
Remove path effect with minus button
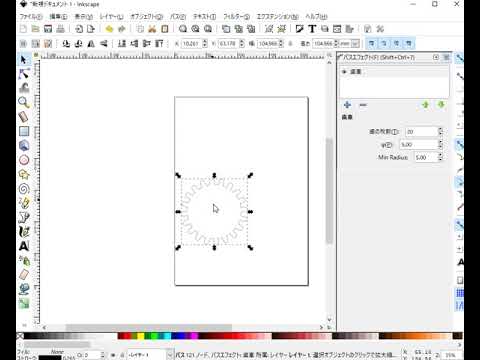(x=363, y=105)
